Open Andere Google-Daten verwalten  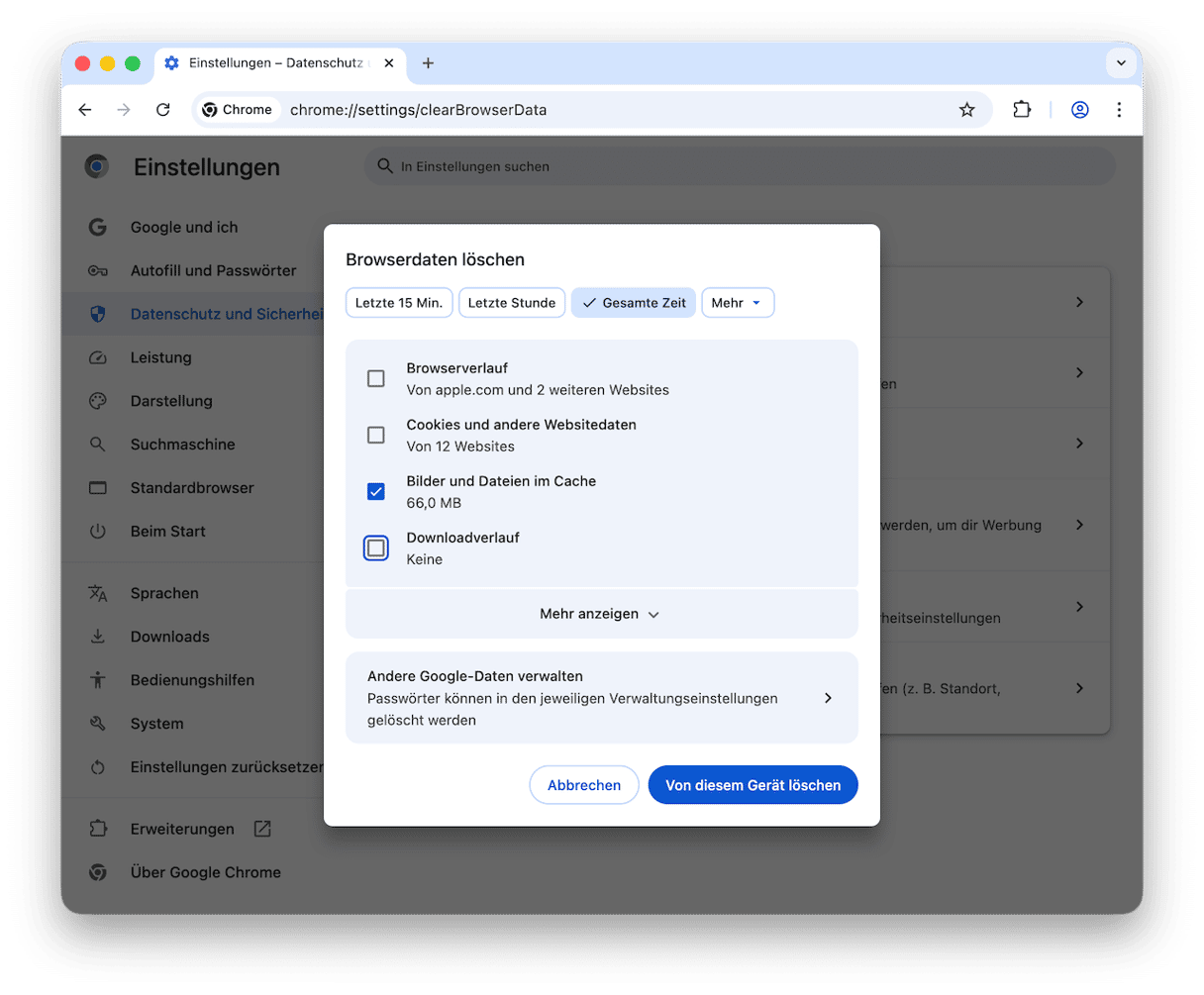601,698
